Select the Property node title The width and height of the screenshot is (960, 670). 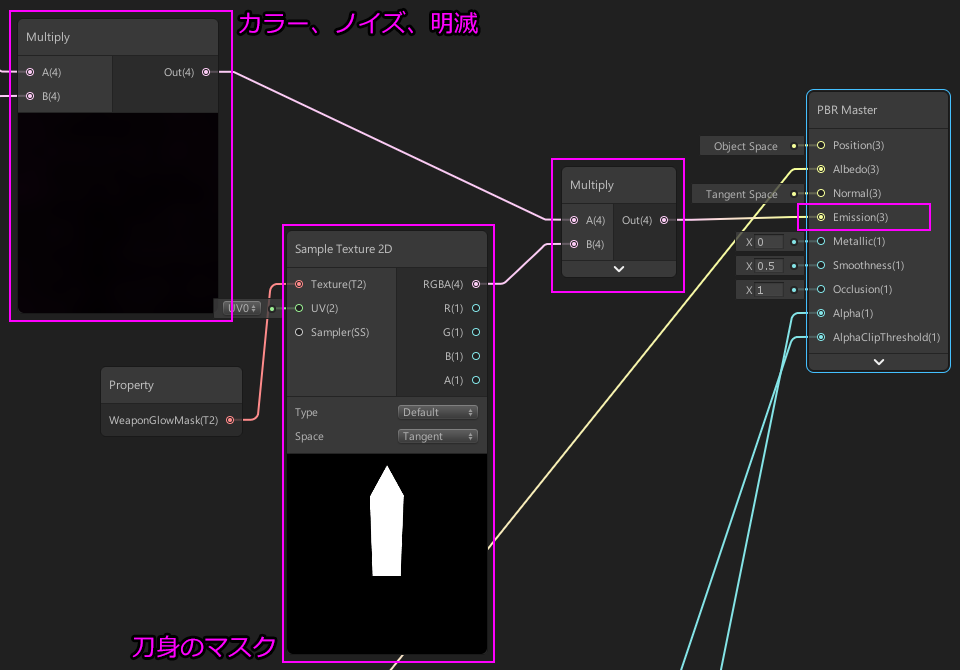tap(131, 385)
